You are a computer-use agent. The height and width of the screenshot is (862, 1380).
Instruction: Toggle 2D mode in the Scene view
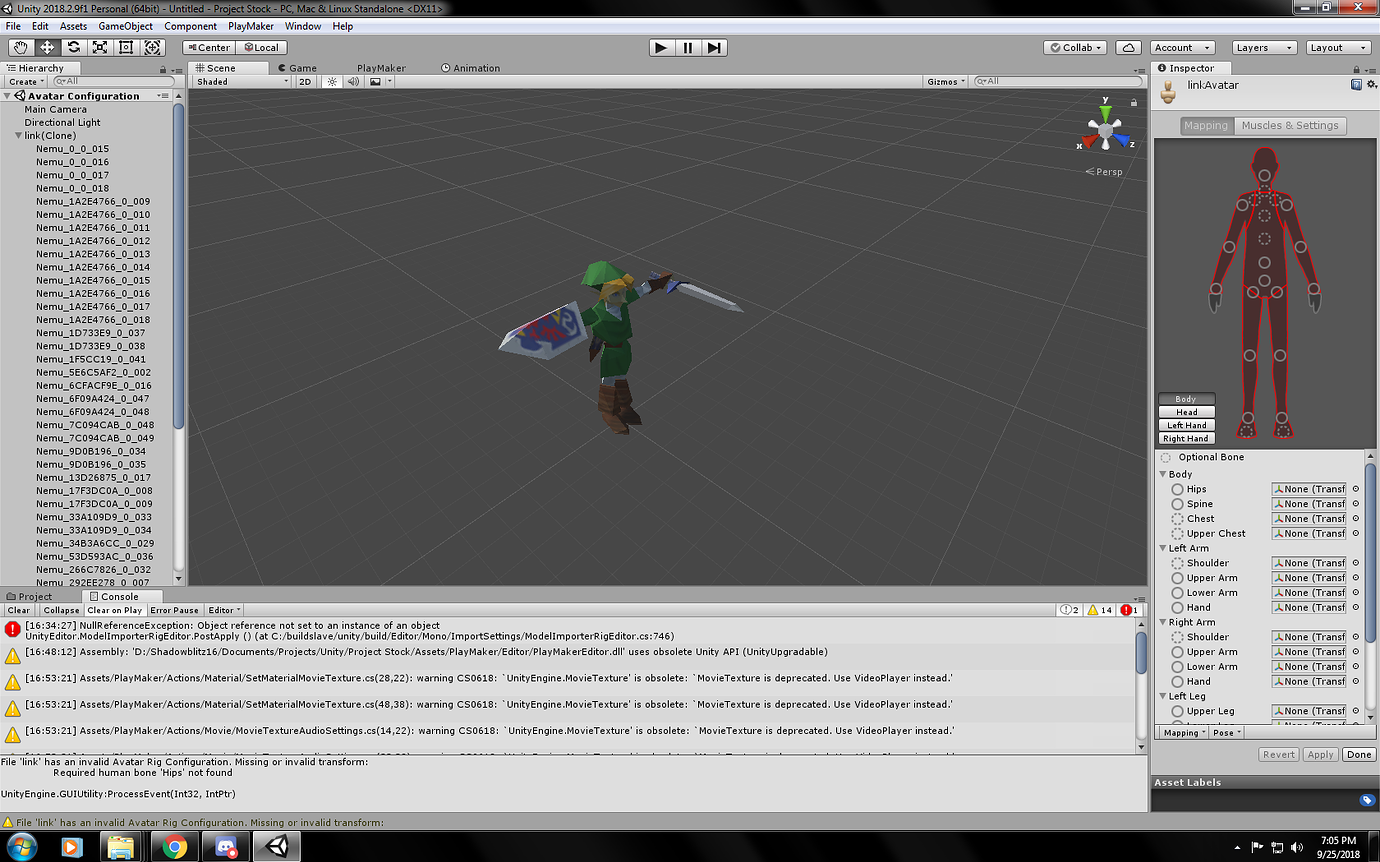pyautogui.click(x=305, y=81)
